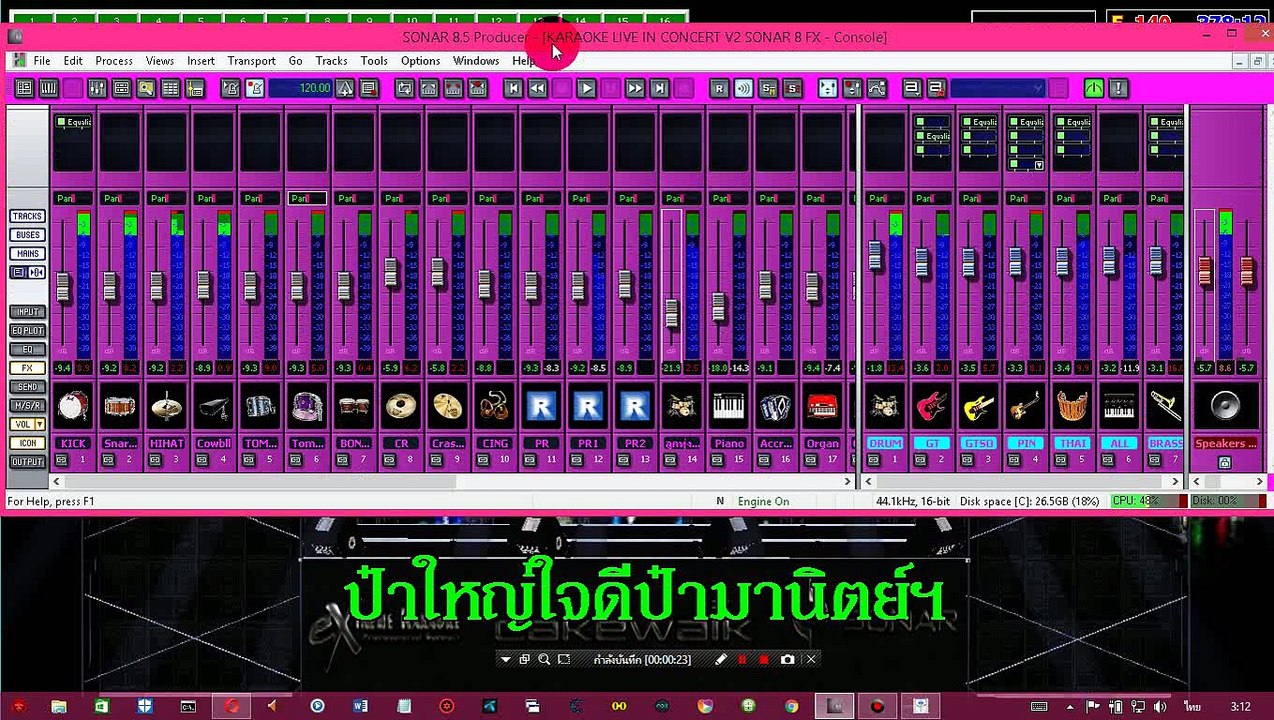This screenshot has height=720, width=1274.
Task: Click the audio engine green power icon
Action: click(x=1094, y=88)
